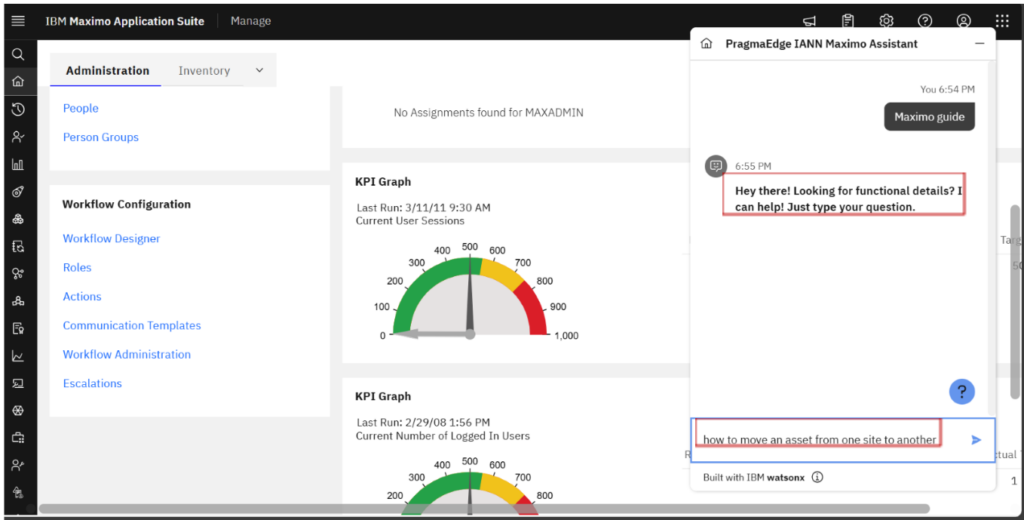Click the blue question mark bubble
Screen dimensions: 1024x520
tap(961, 391)
